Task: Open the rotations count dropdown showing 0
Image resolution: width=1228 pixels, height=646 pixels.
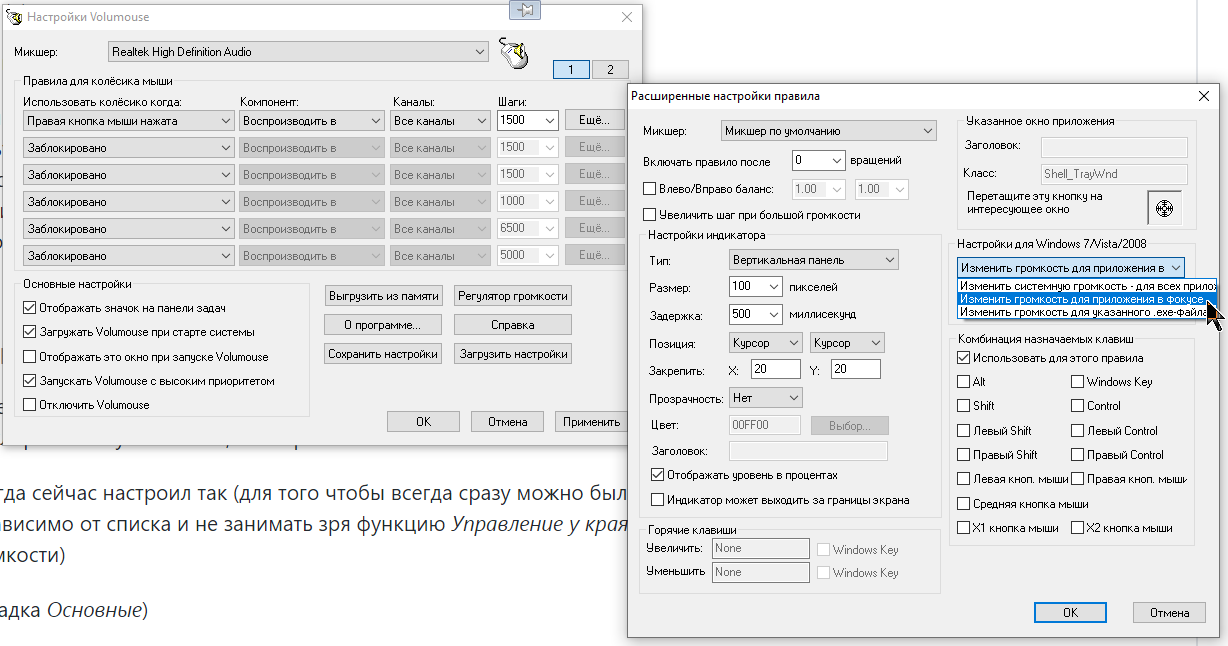Action: click(x=818, y=159)
